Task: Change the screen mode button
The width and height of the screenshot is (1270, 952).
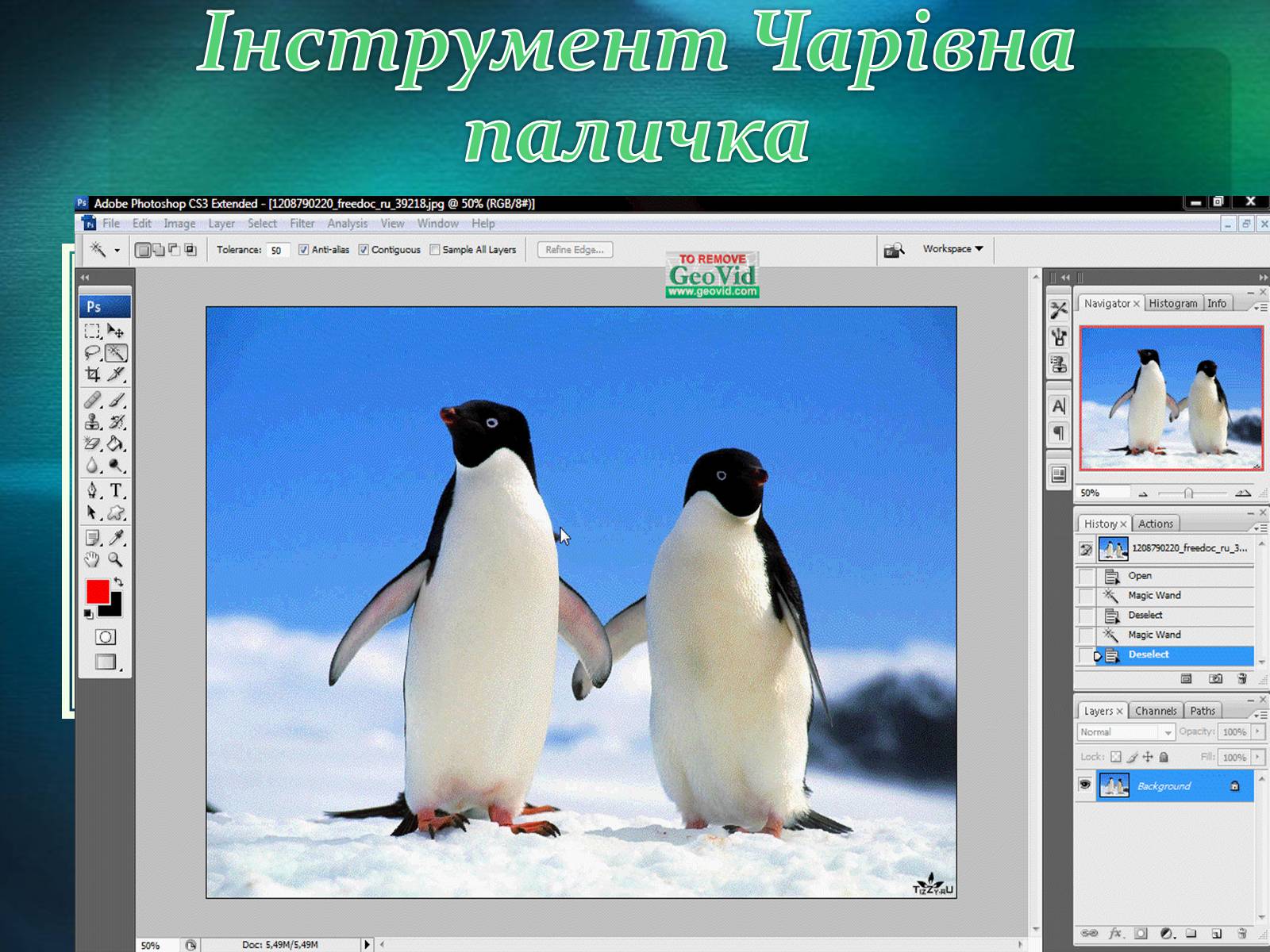Action: click(x=106, y=662)
